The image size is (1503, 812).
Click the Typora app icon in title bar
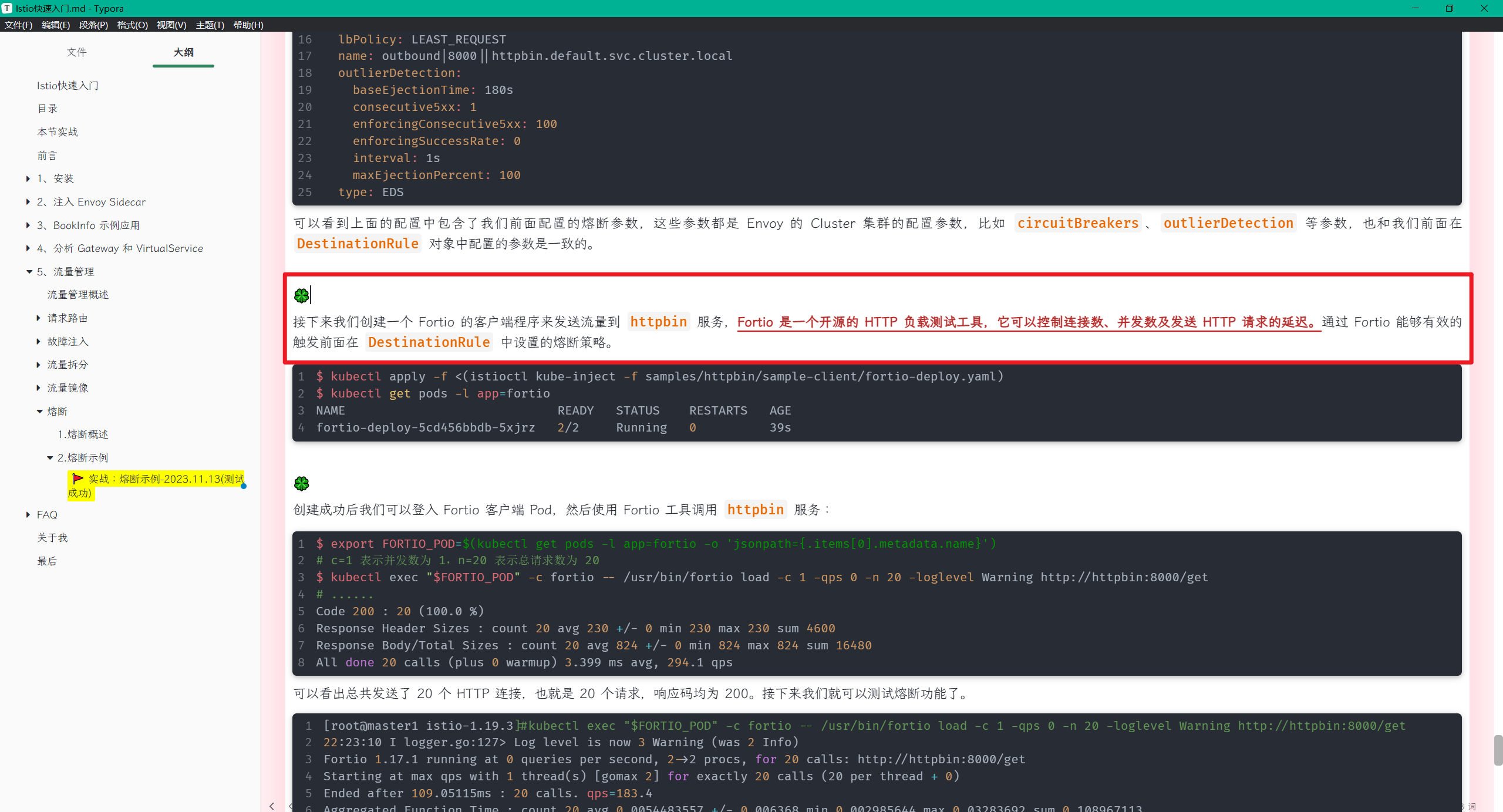[x=7, y=8]
